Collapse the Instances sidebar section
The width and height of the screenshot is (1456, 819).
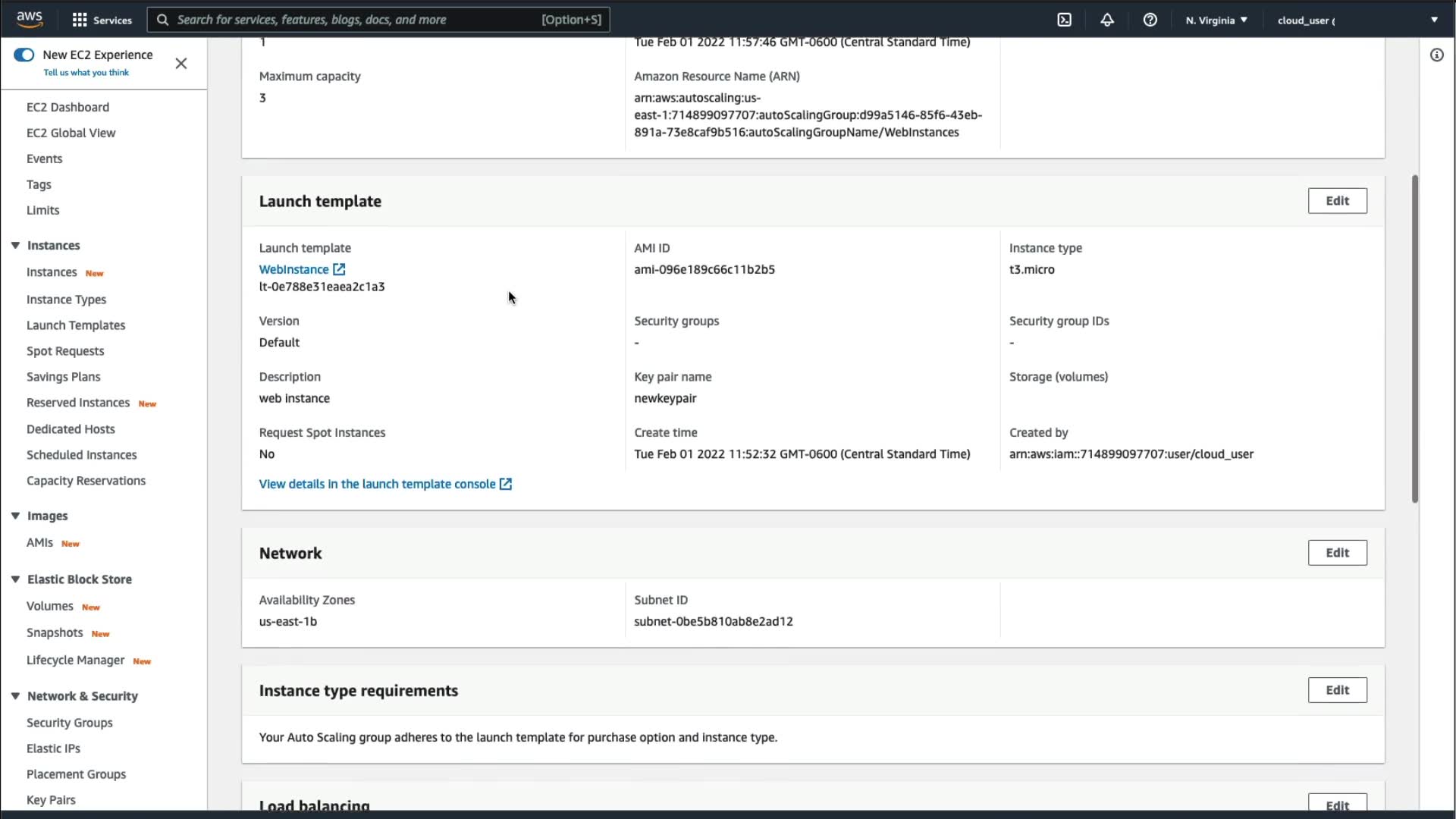click(15, 245)
